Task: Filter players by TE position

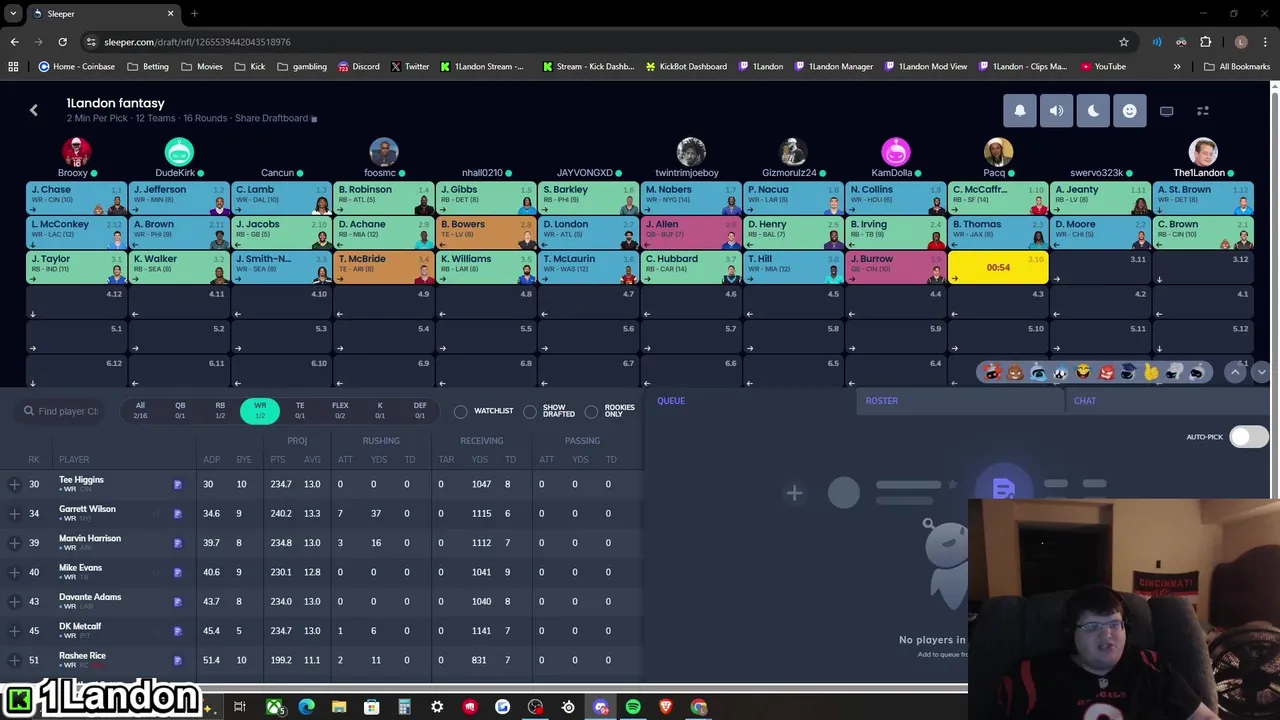Action: tap(300, 410)
